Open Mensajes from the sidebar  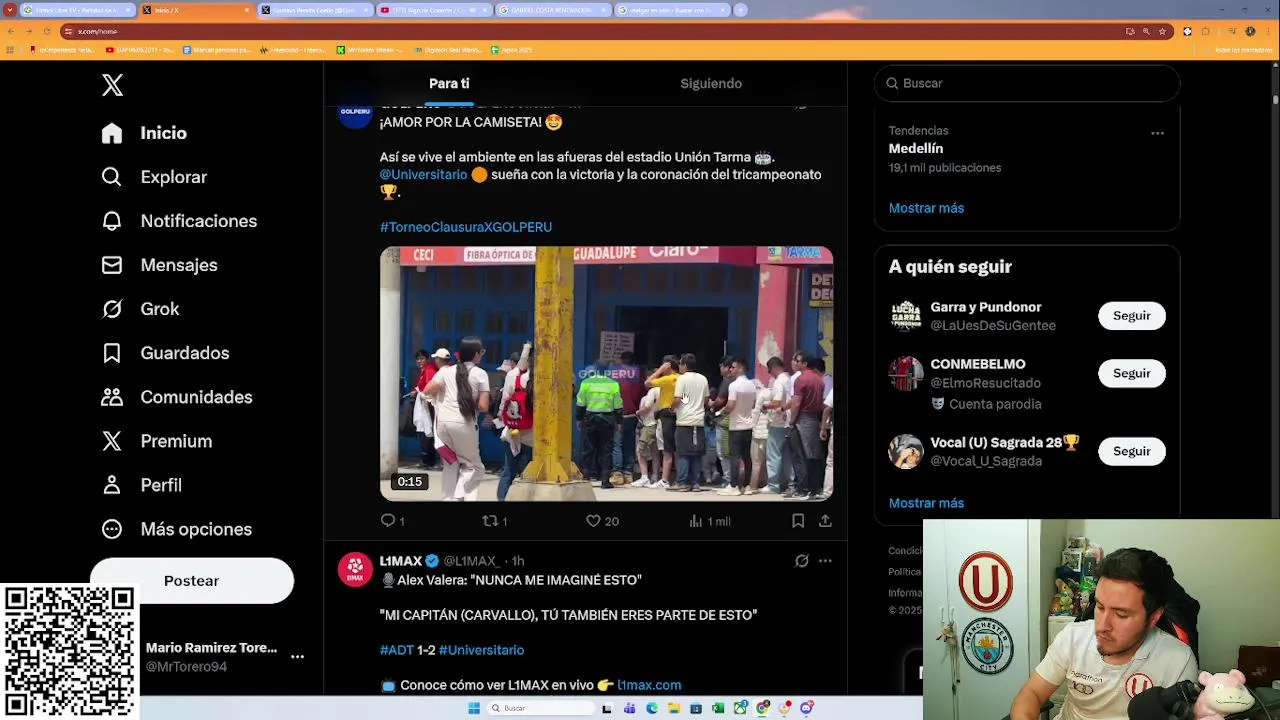[159, 265]
